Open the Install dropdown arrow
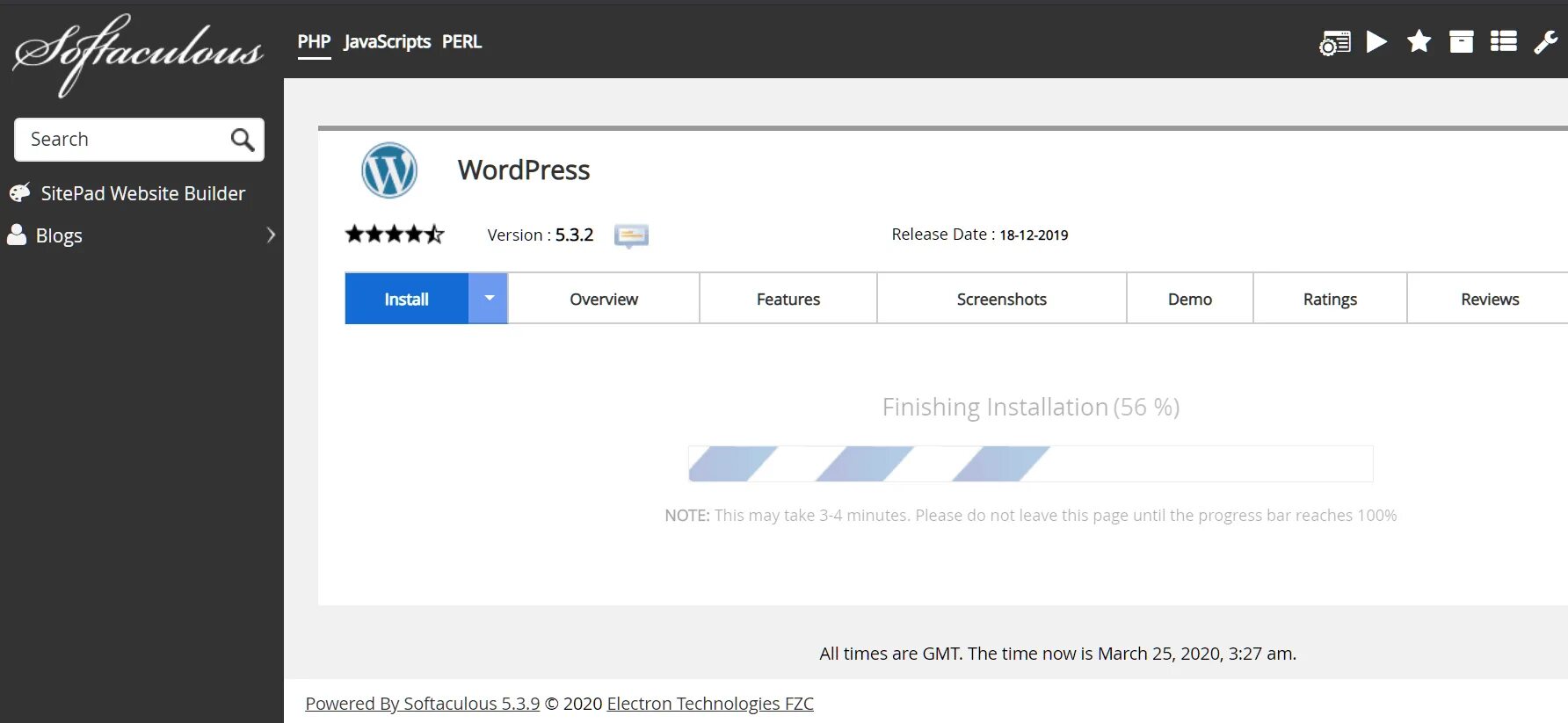The image size is (1568, 723). pyautogui.click(x=489, y=299)
